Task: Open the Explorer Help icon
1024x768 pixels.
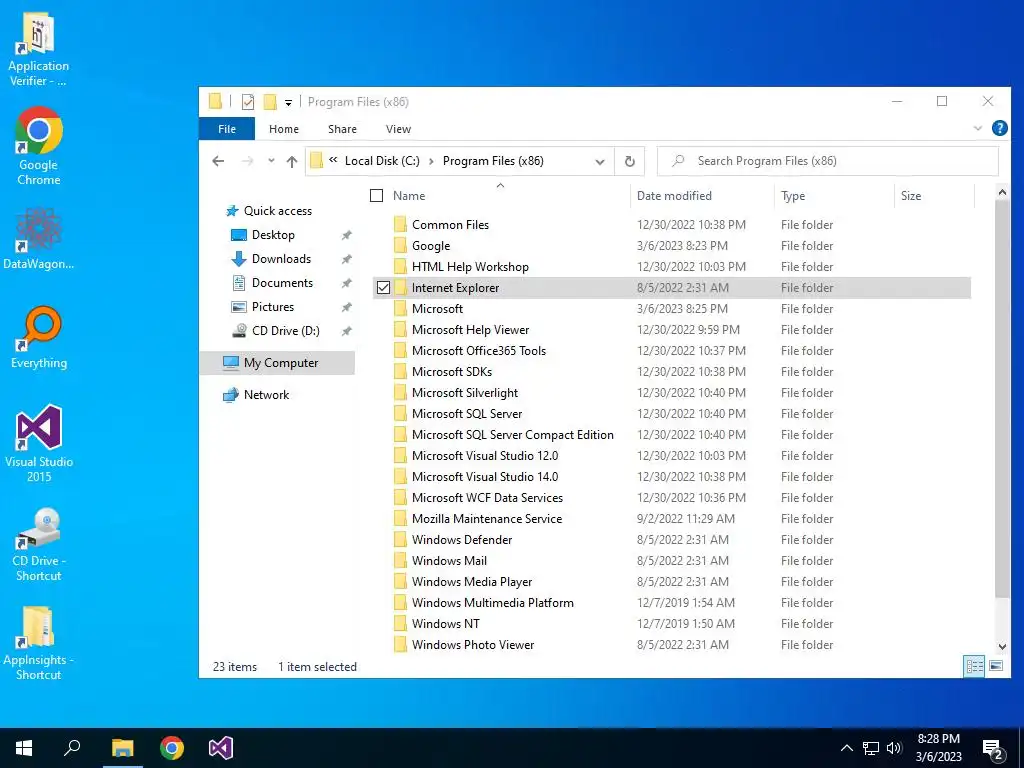Action: point(999,128)
